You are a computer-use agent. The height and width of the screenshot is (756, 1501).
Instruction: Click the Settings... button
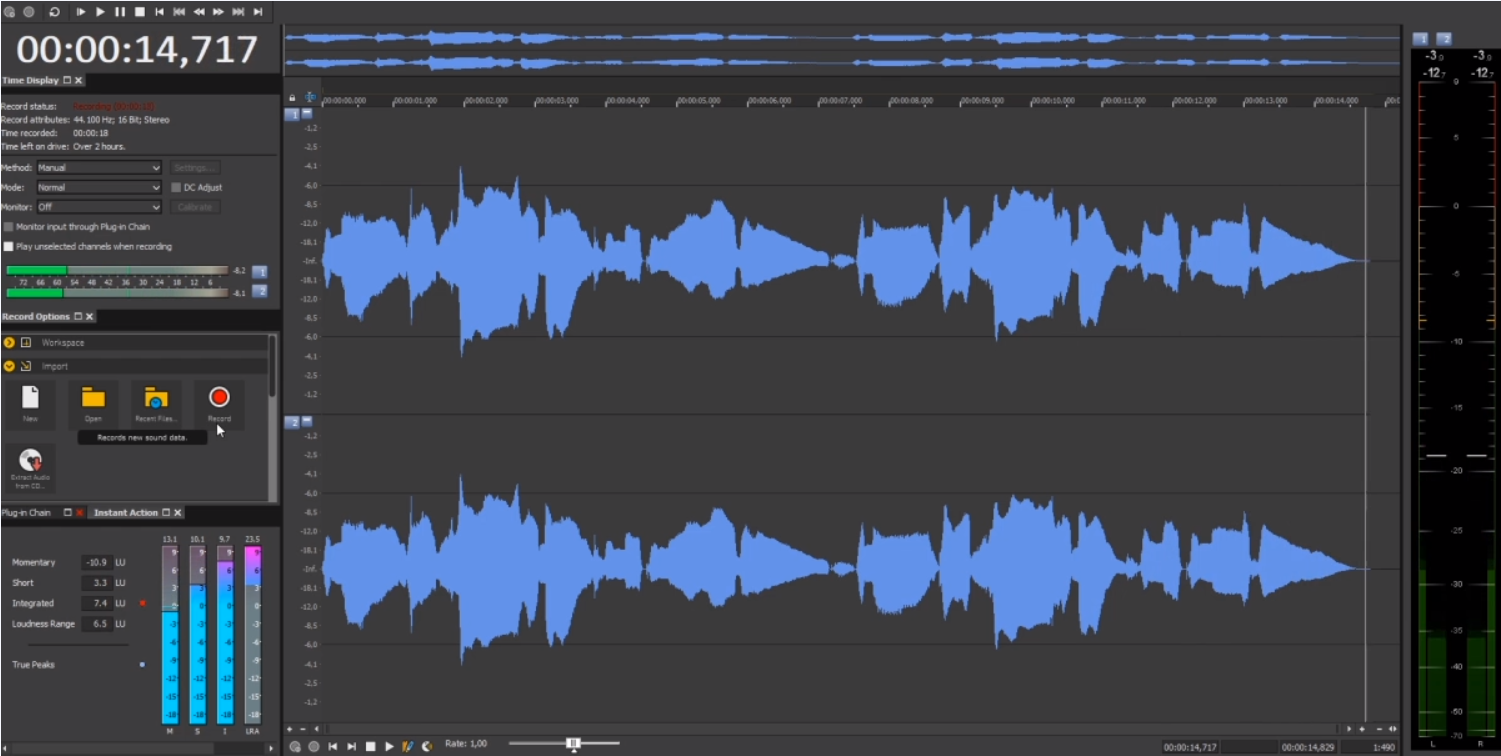pyautogui.click(x=194, y=168)
